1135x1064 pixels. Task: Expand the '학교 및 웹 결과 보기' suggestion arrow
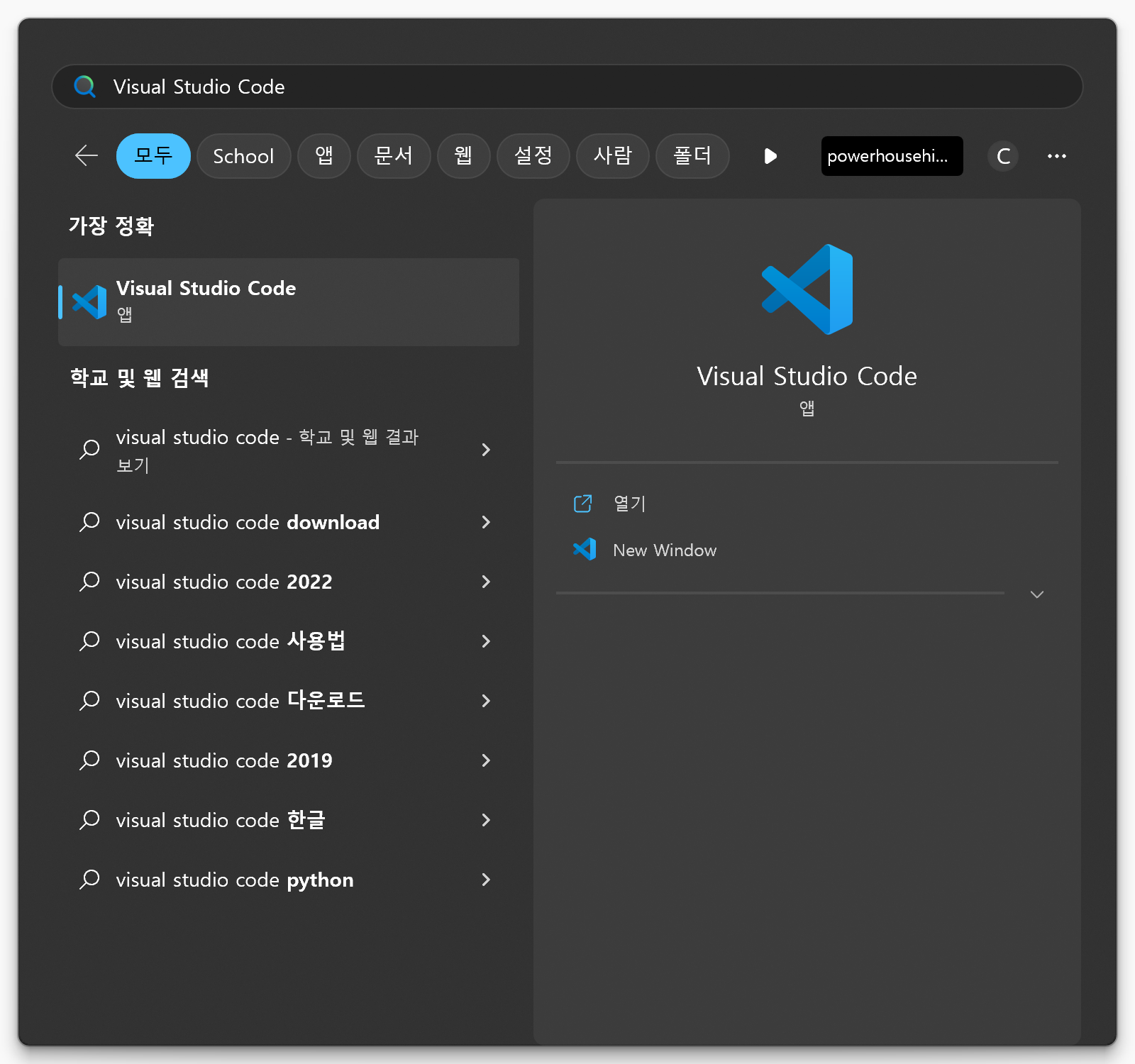pos(486,450)
